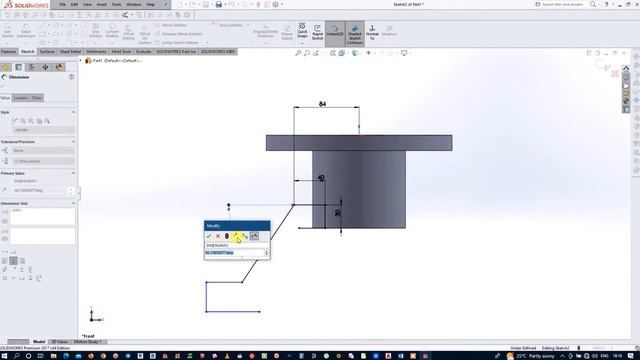Open the Insert menu
Screen dimensions: 640x360
pos(102,4)
